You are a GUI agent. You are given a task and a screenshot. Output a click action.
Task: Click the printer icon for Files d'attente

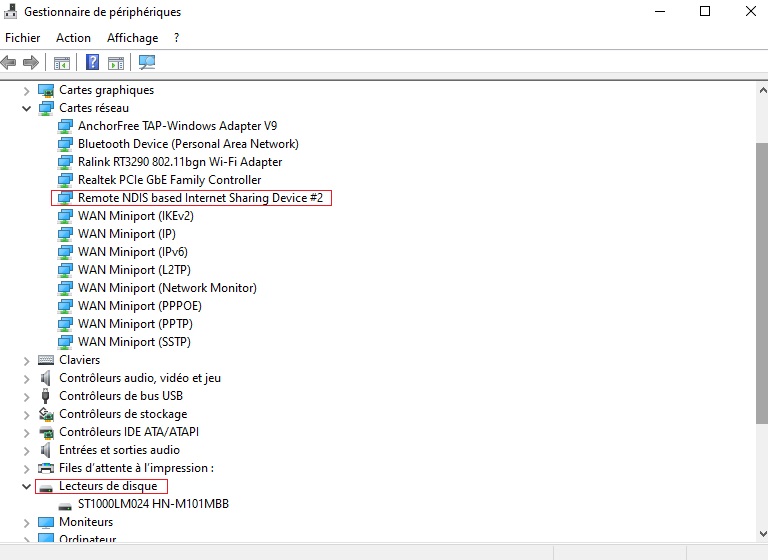coord(46,468)
